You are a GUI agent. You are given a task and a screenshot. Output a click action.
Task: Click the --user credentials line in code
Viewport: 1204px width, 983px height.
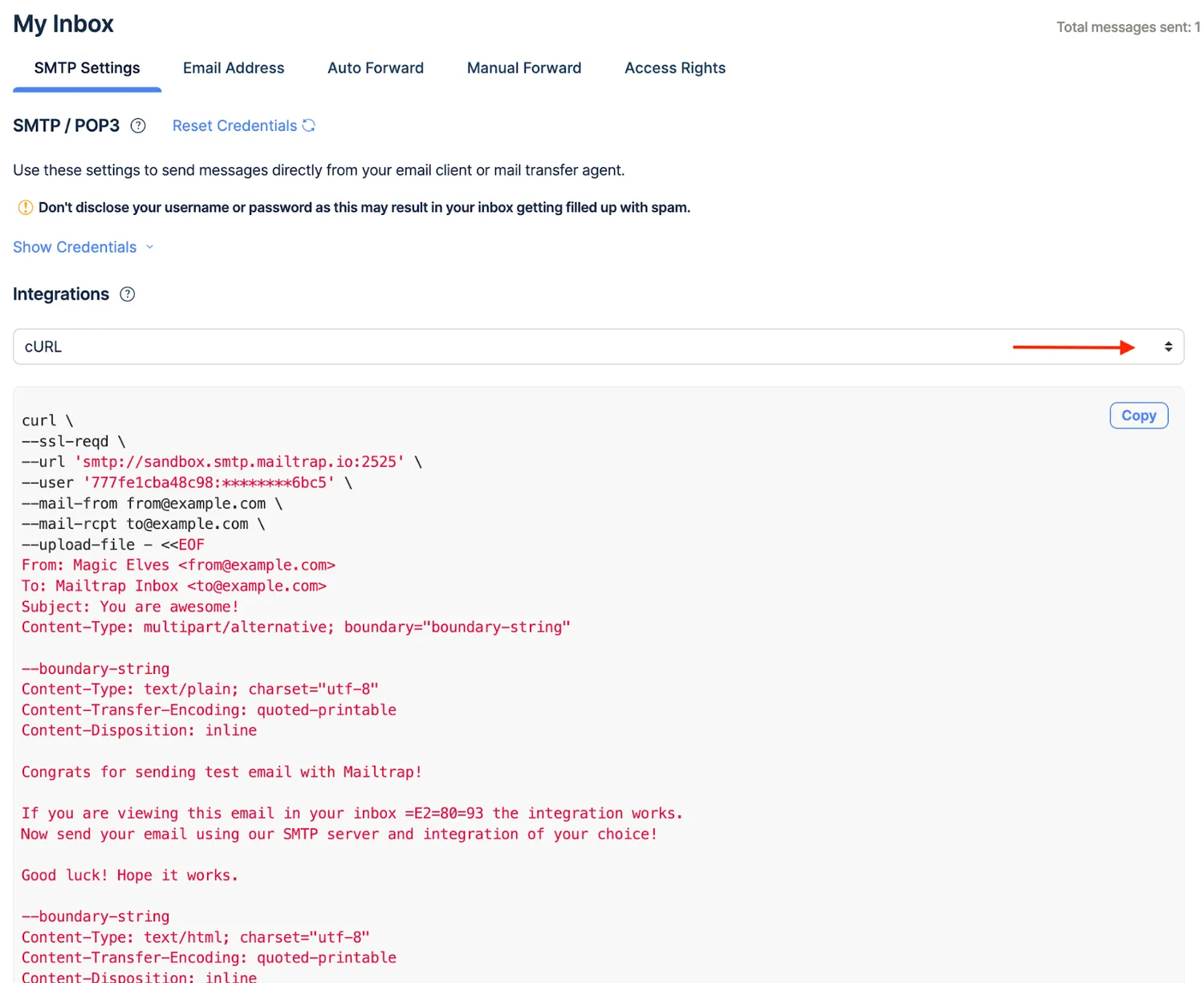[187, 483]
